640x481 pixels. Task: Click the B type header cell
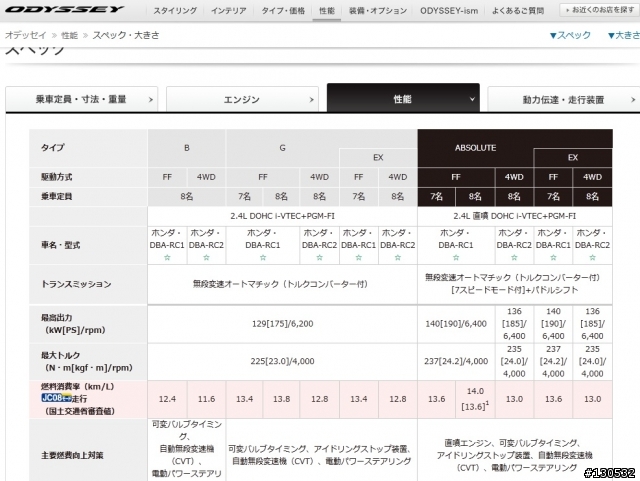coord(187,148)
